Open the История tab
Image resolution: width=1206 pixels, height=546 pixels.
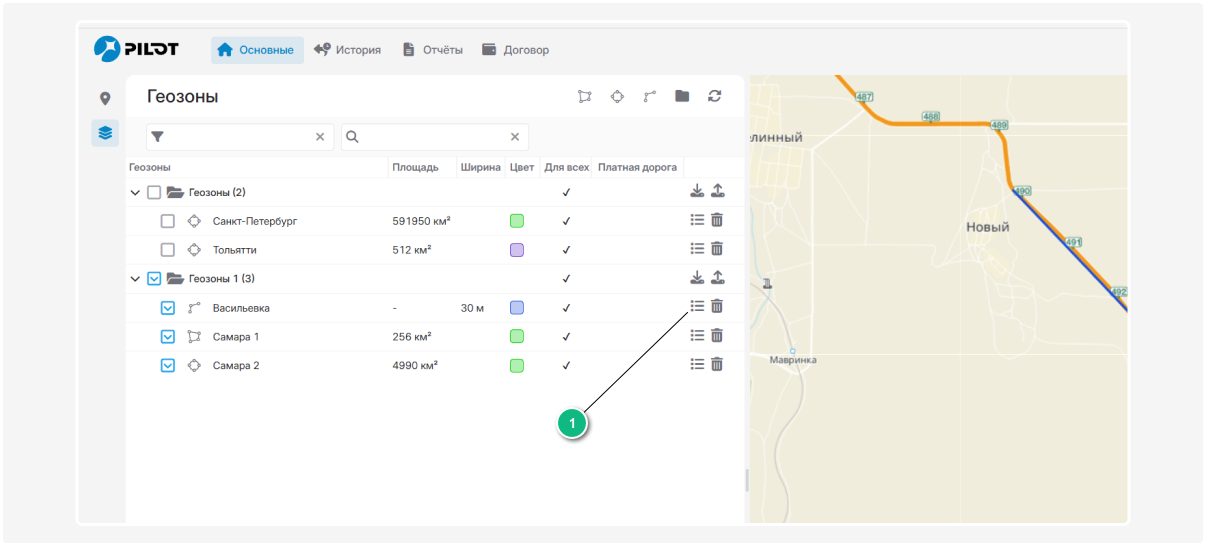(347, 50)
